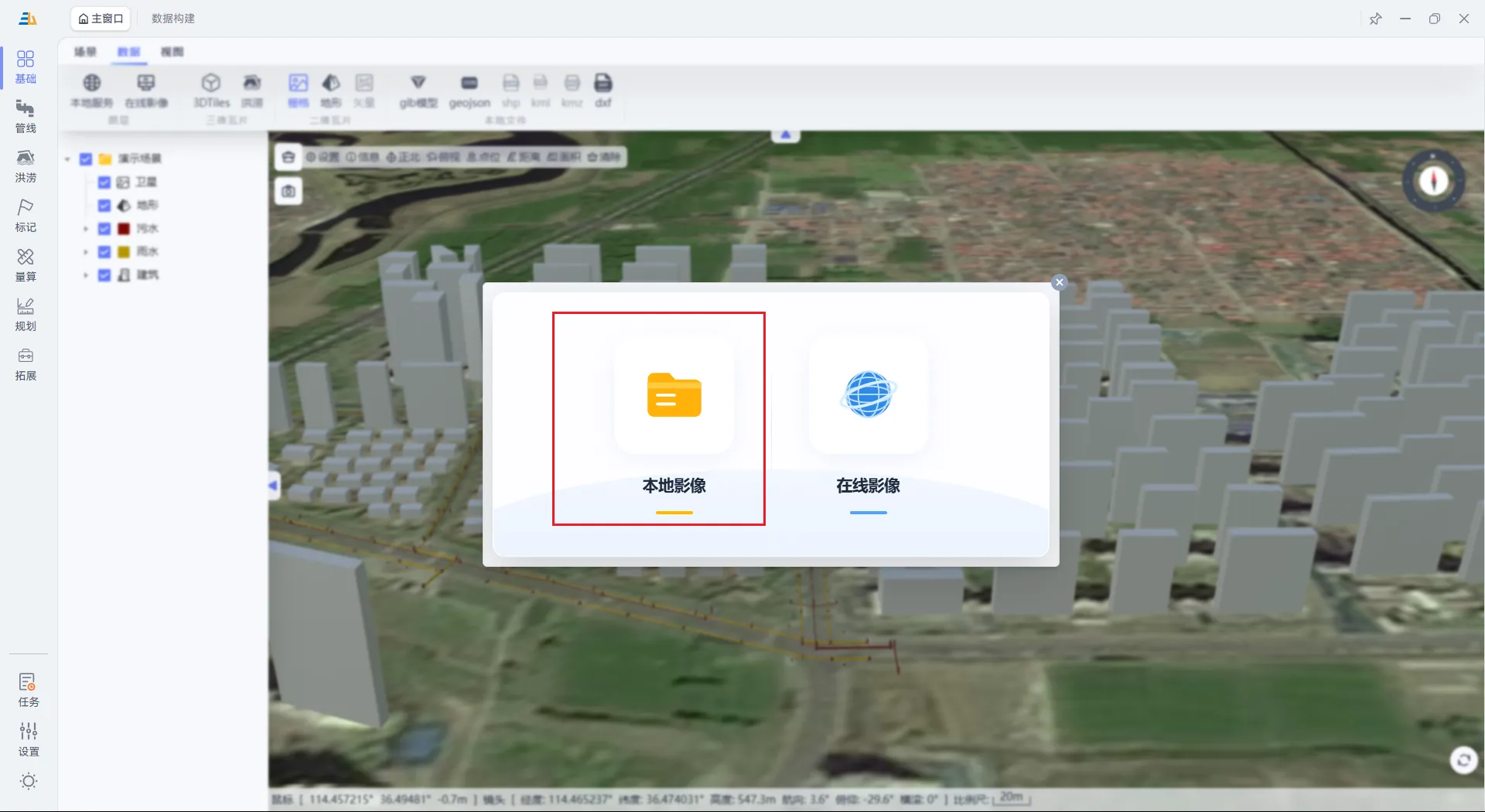
Task: Click the 本地服务 globe tool
Action: [92, 90]
